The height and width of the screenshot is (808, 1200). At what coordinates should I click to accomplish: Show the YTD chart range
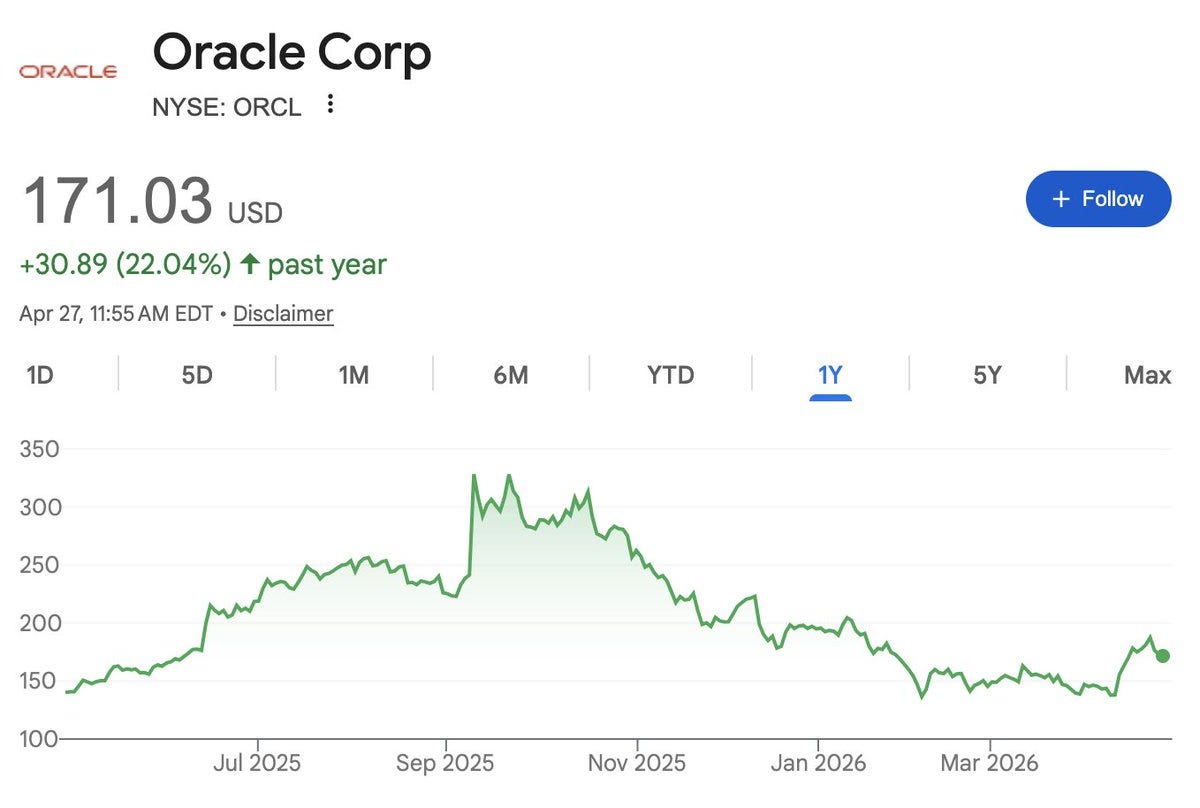point(670,375)
